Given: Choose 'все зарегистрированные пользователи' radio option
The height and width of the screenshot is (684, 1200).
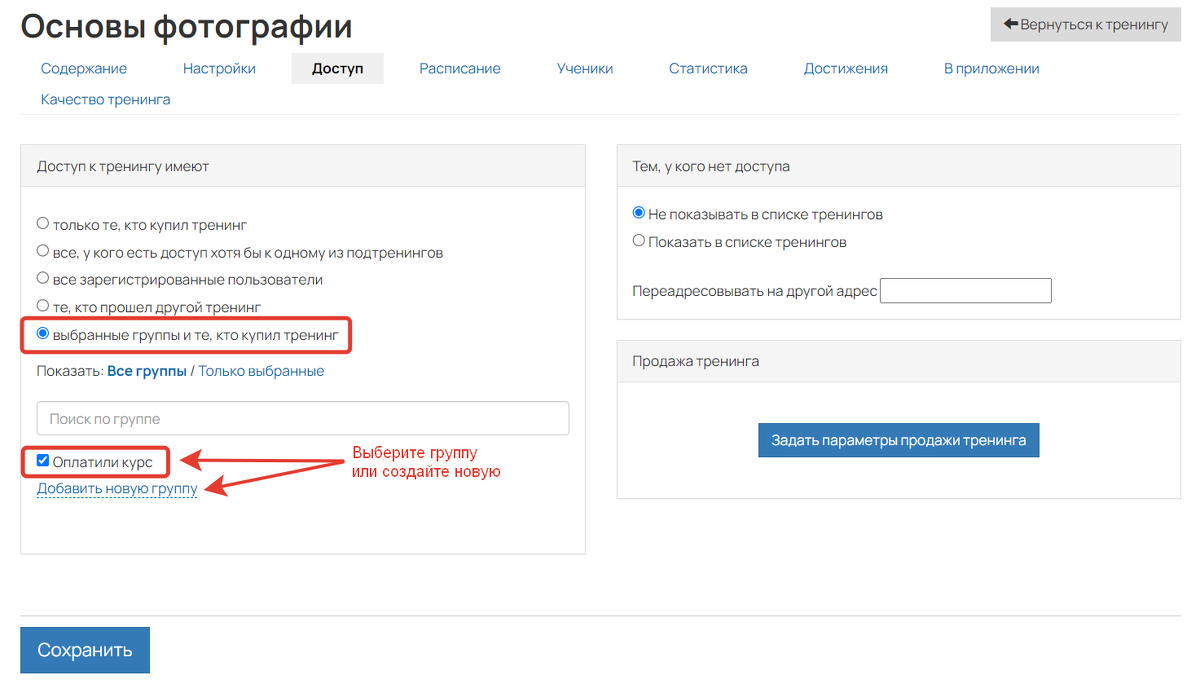Looking at the screenshot, I should (42, 279).
